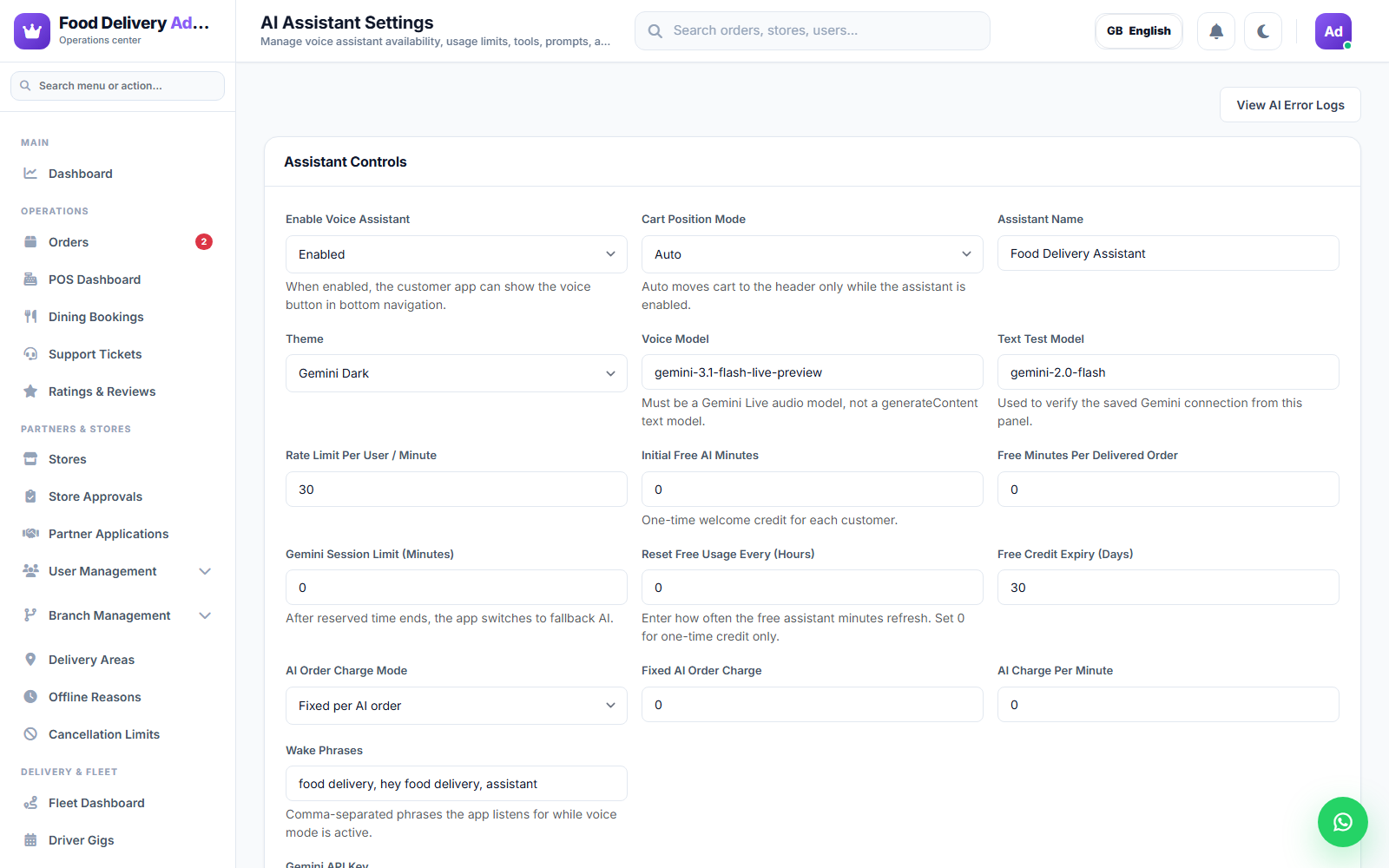1389x868 pixels.
Task: Click the Dashboard chart icon
Action: coord(30,174)
